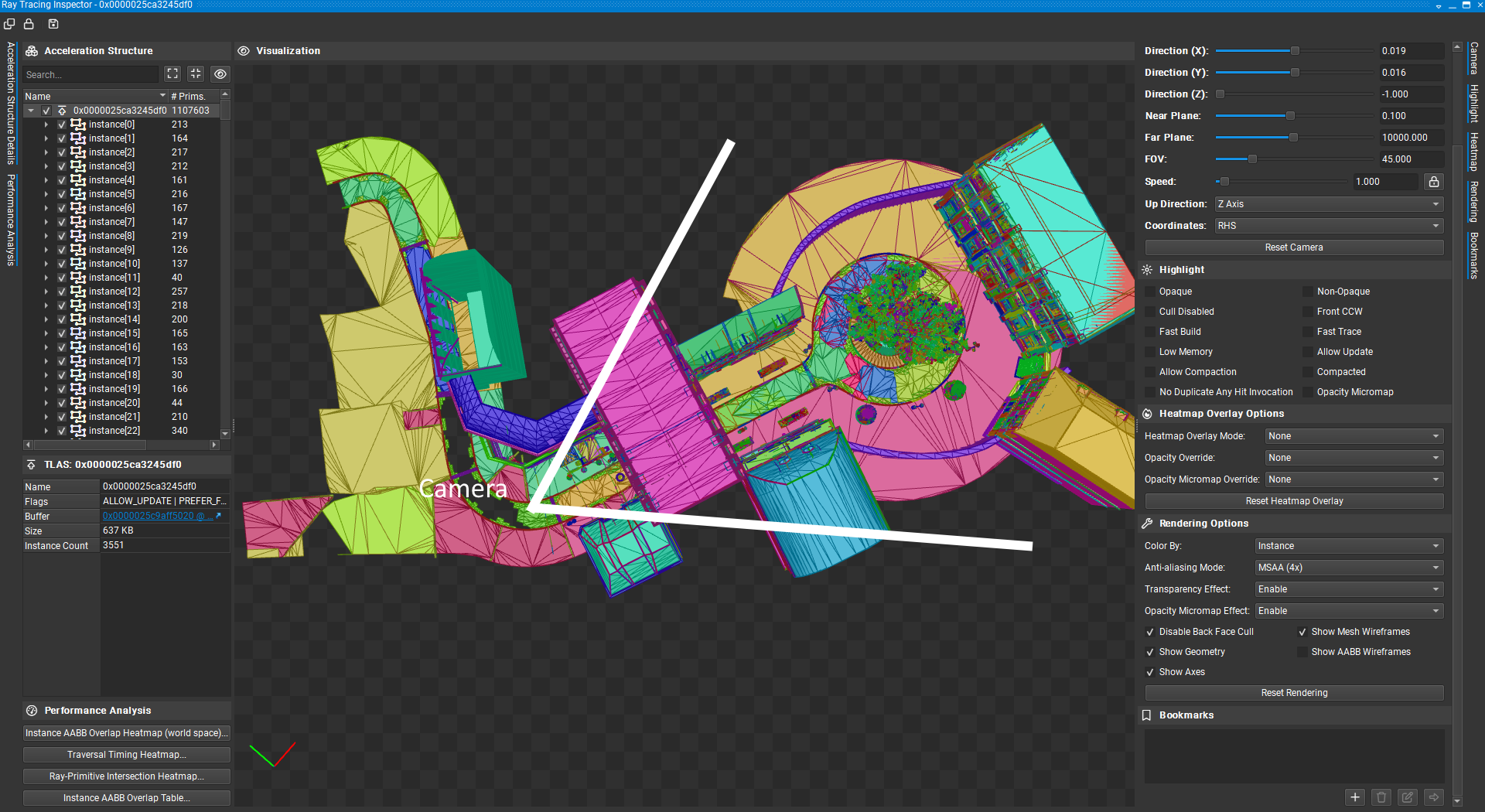
Task: Enable the Opaque highlight checkbox
Action: click(x=1150, y=292)
